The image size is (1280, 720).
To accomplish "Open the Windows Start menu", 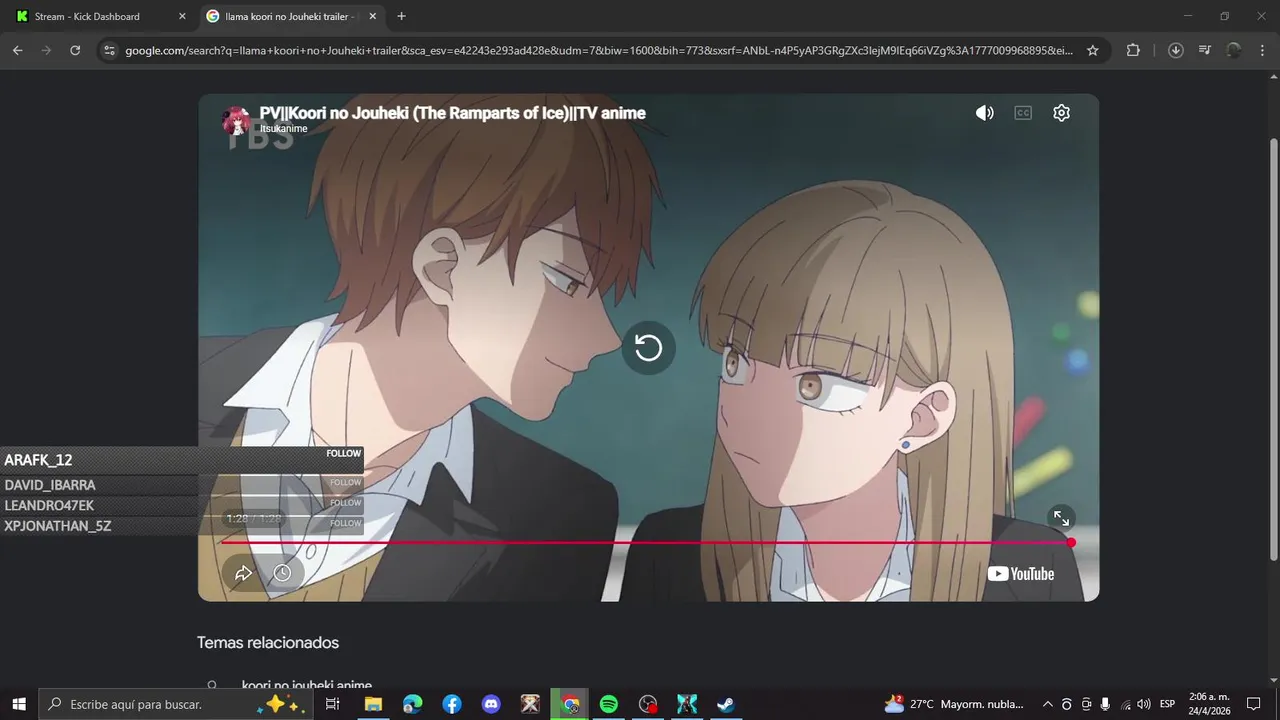I will coord(18,704).
